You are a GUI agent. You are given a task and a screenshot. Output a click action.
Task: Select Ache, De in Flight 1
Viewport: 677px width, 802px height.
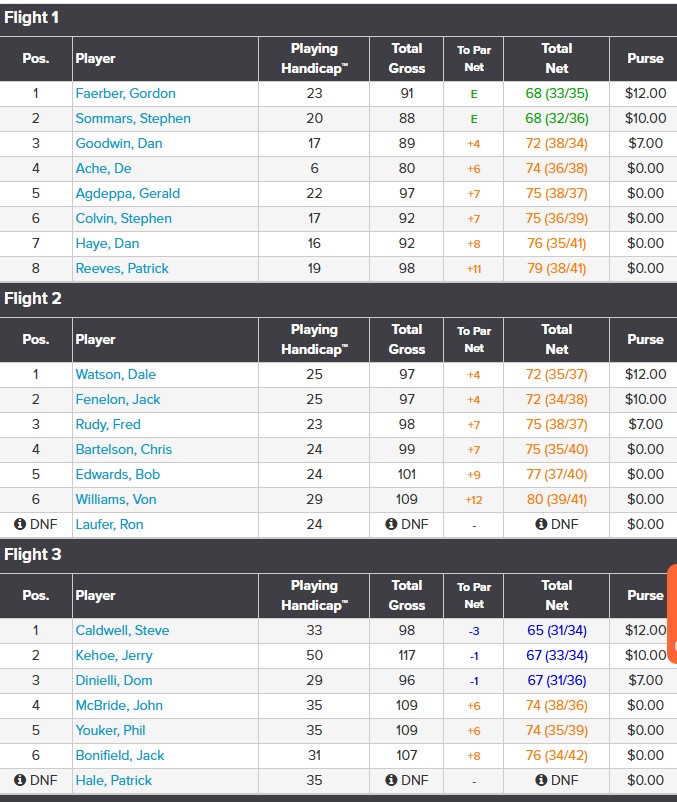click(x=104, y=168)
